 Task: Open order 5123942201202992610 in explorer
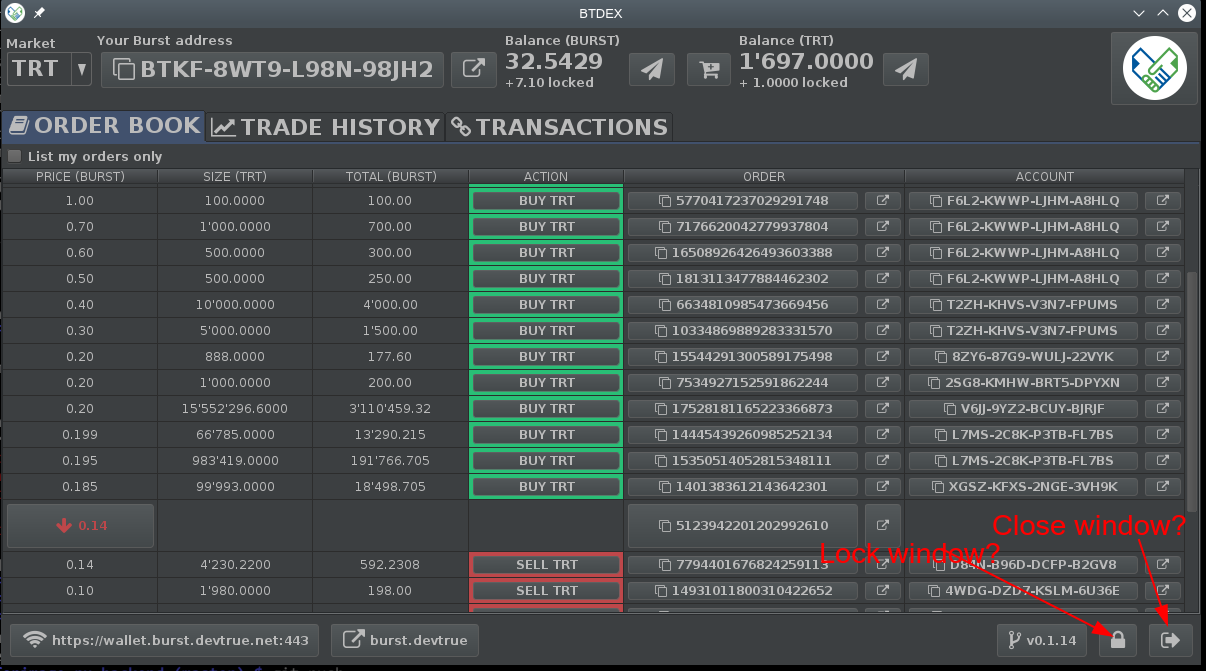tap(883, 525)
